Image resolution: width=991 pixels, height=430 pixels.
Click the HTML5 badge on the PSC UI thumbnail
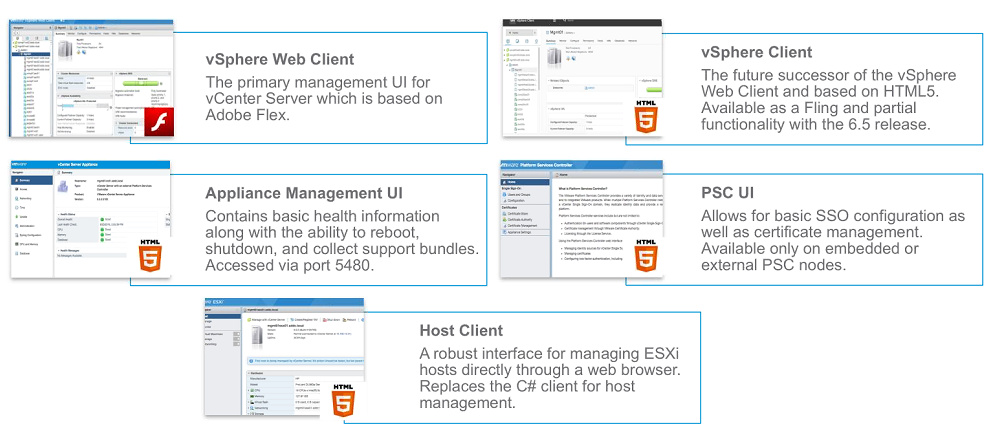646,255
